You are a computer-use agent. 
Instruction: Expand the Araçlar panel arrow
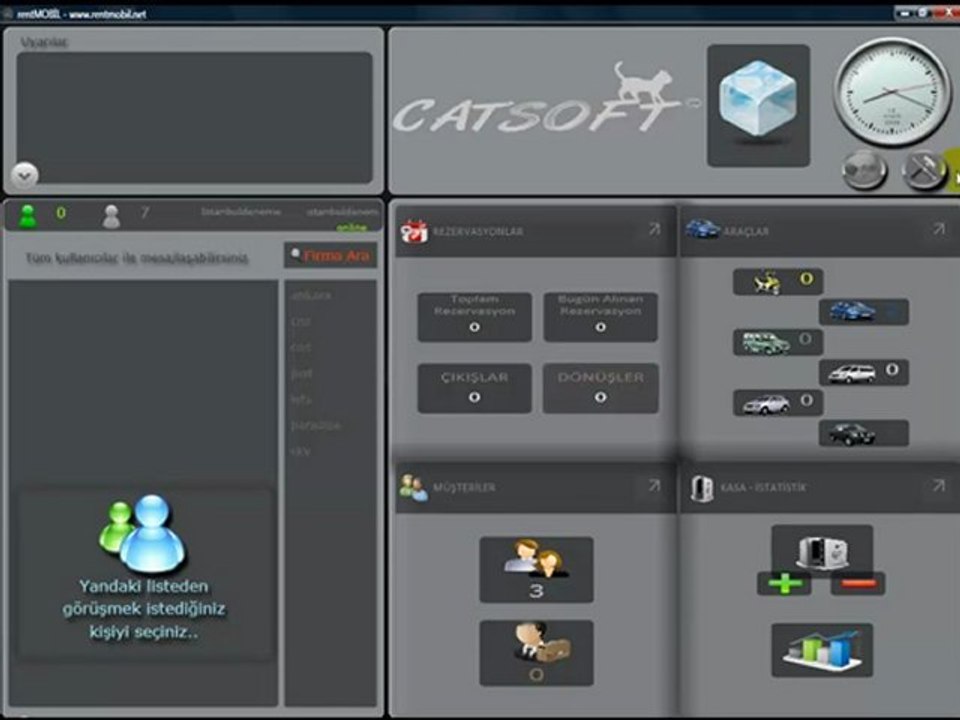pos(939,229)
